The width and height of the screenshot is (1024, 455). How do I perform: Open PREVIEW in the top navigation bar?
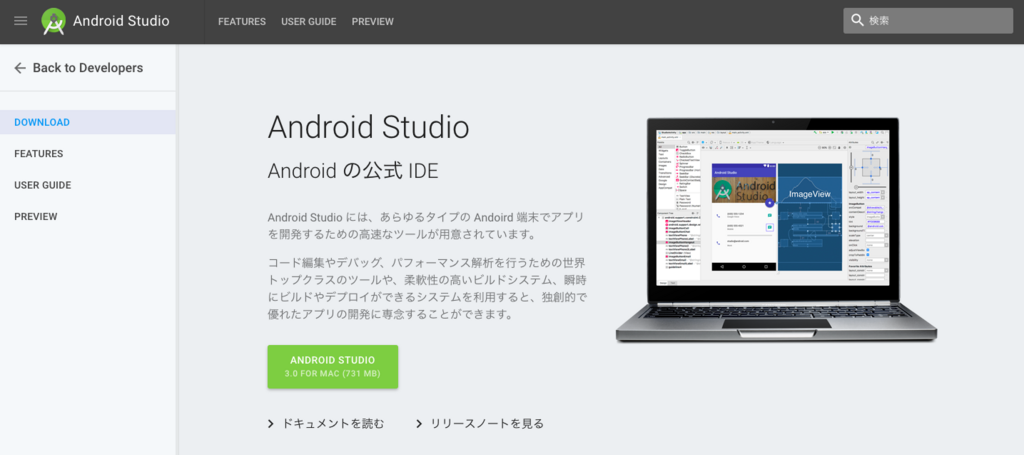point(373,22)
